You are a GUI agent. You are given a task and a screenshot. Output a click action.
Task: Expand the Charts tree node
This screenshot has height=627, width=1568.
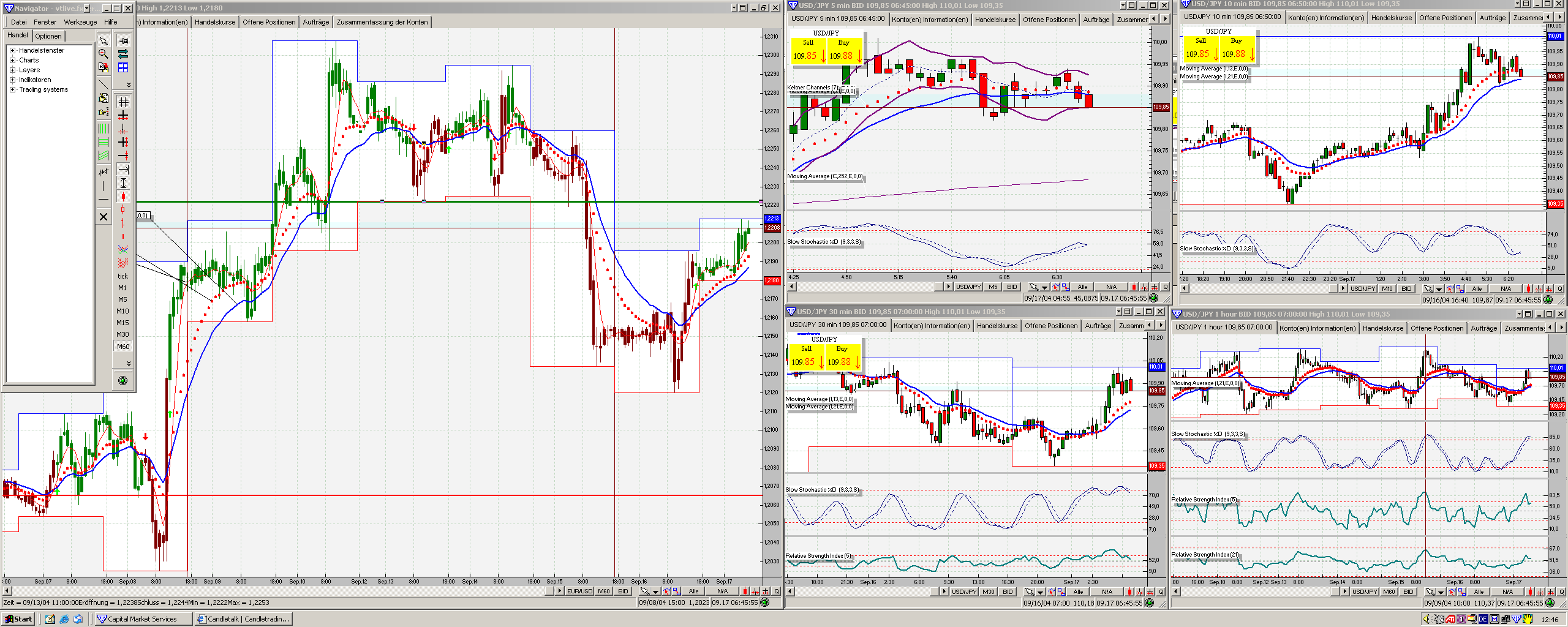12,60
